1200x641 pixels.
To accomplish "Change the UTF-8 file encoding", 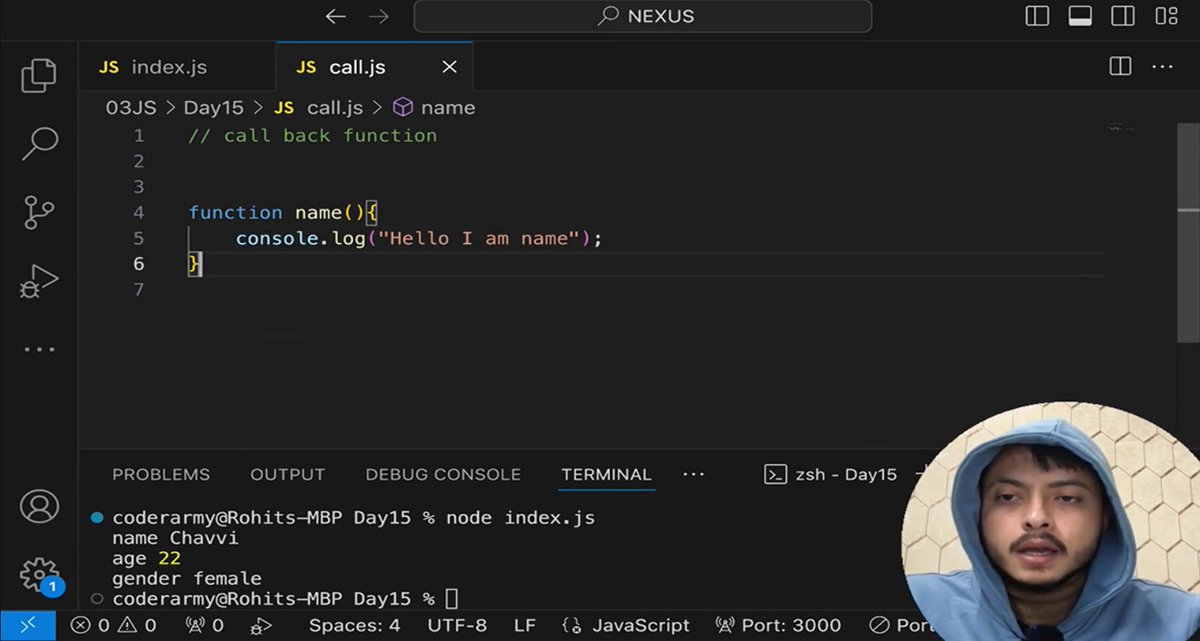I will point(457,626).
